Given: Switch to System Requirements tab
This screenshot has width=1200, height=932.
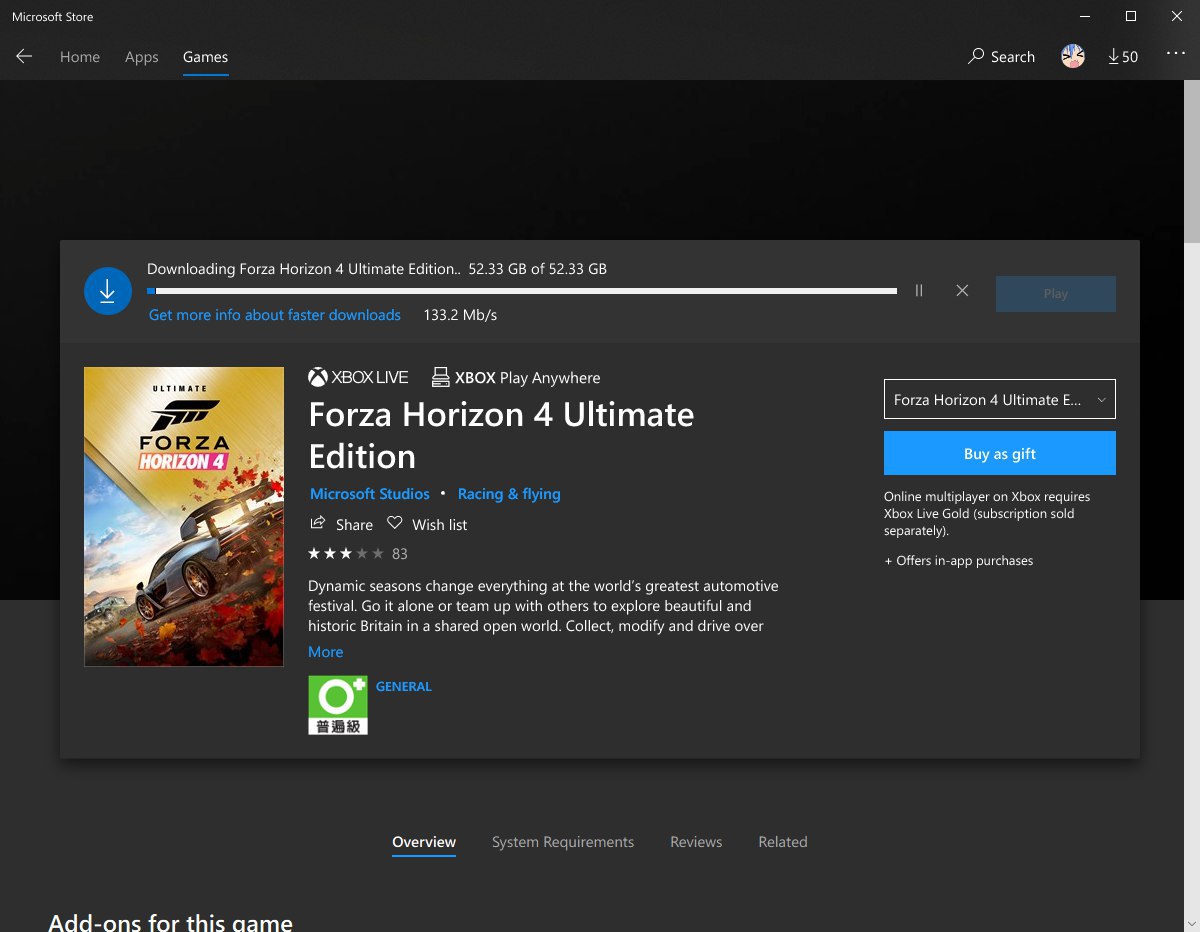Looking at the screenshot, I should pos(563,842).
